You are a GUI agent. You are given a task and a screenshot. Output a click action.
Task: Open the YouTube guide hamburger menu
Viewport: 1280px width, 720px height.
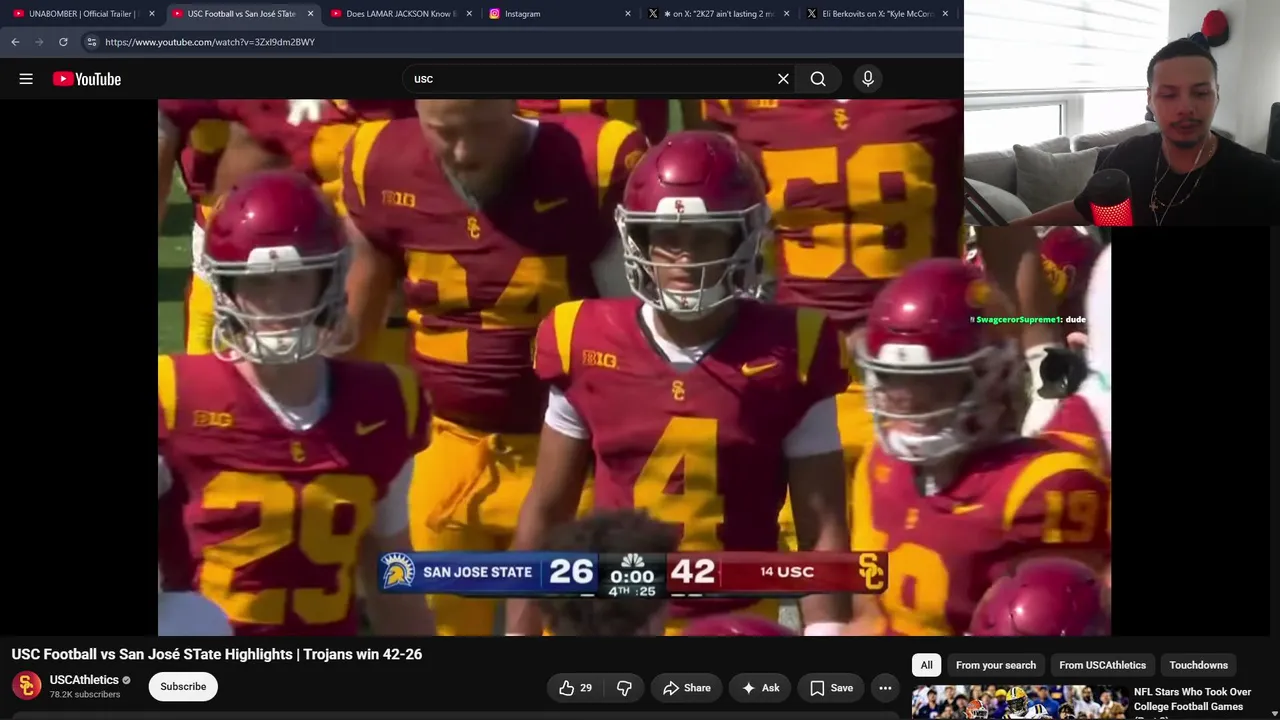point(26,79)
